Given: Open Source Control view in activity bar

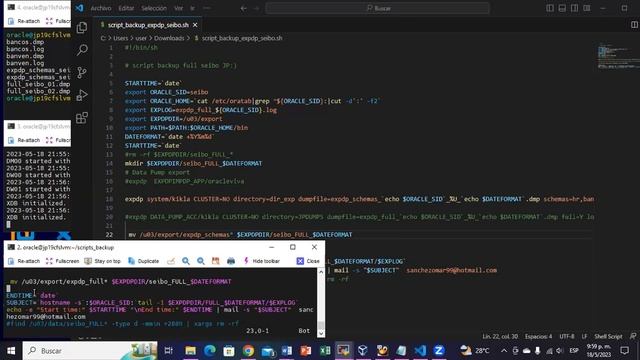Looking at the screenshot, I should (x=82, y=73).
